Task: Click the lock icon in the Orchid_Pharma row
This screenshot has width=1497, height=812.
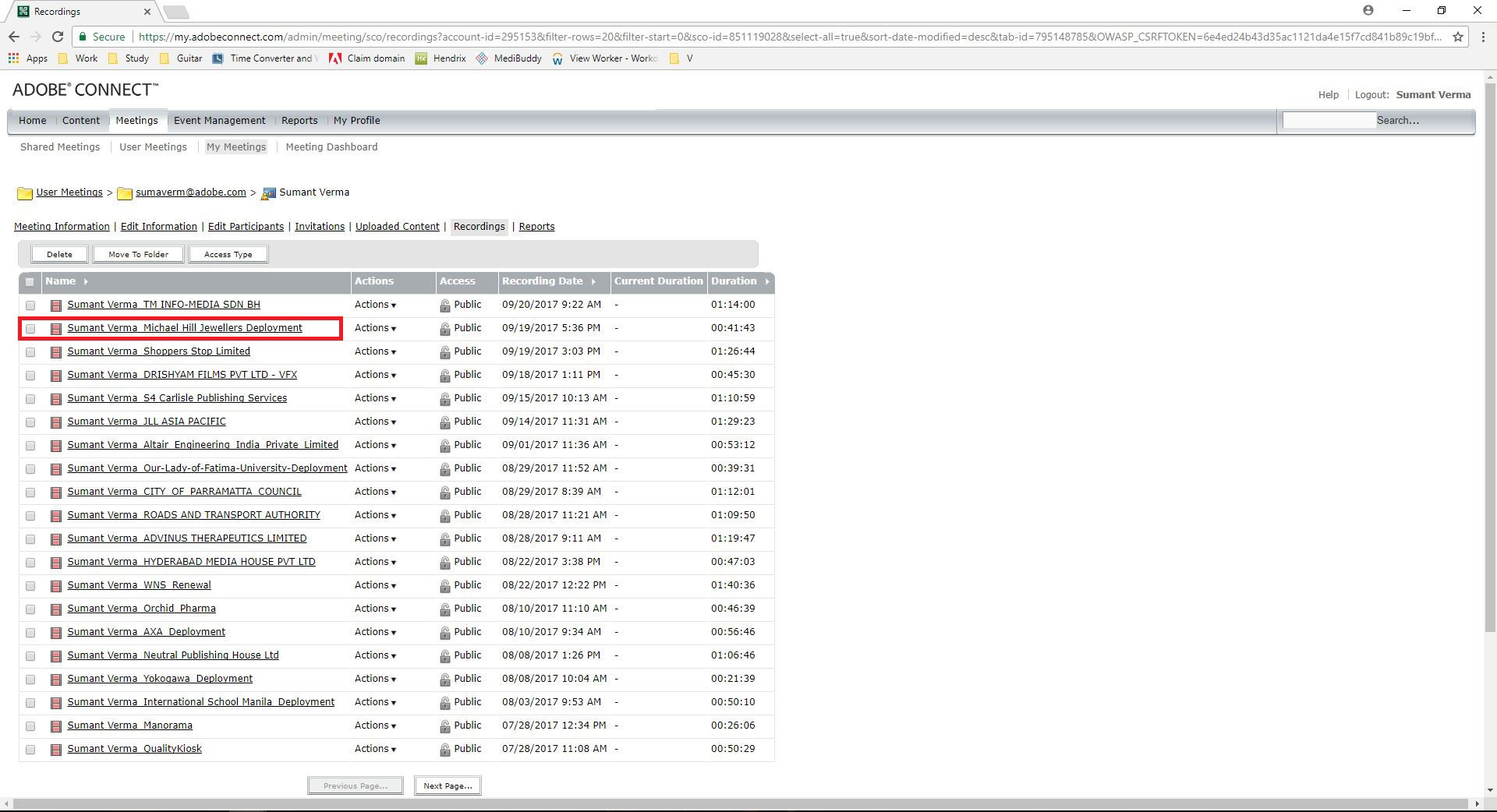Action: (x=444, y=609)
